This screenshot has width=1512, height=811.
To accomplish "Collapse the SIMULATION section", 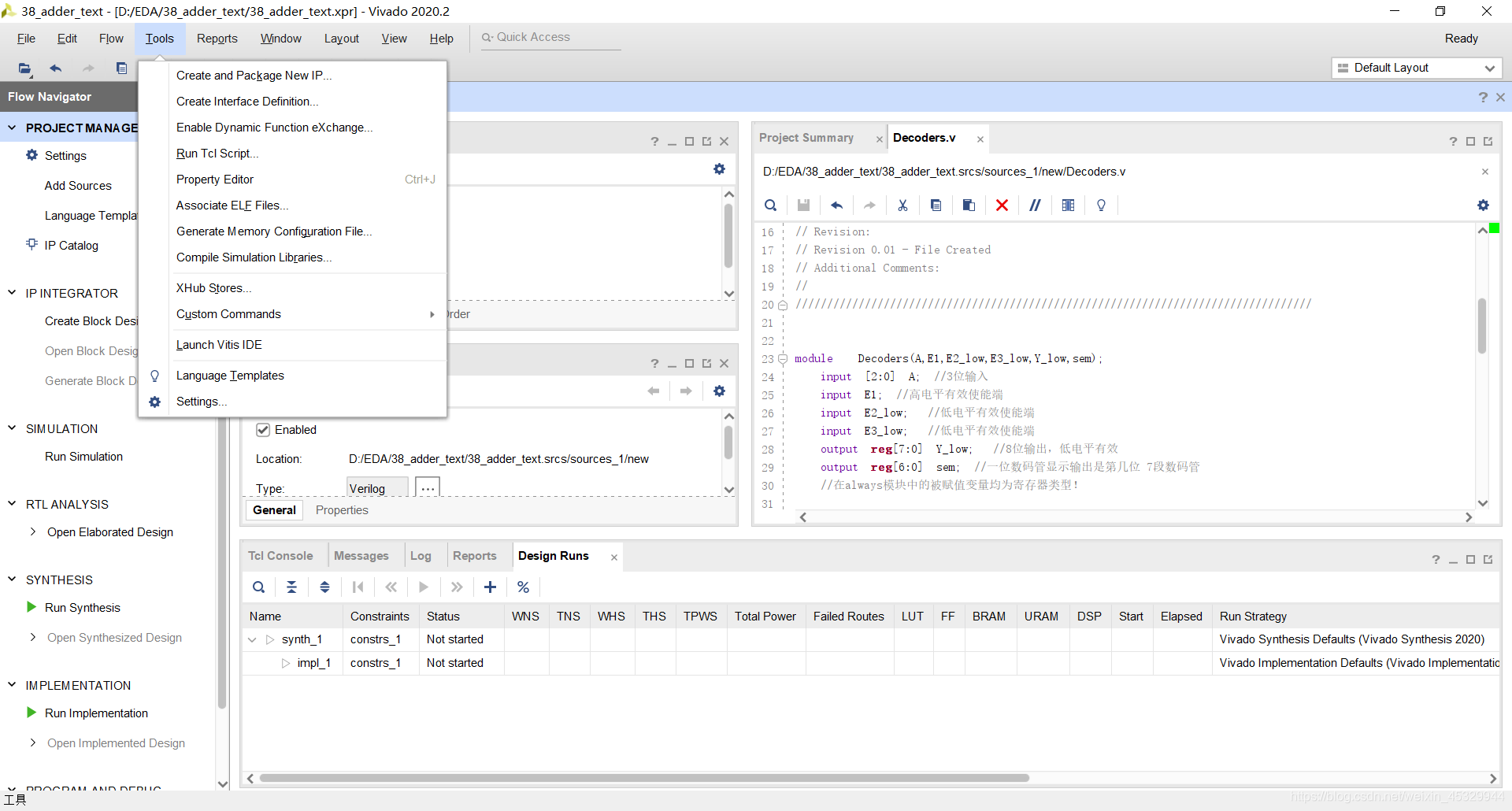I will (12, 428).
